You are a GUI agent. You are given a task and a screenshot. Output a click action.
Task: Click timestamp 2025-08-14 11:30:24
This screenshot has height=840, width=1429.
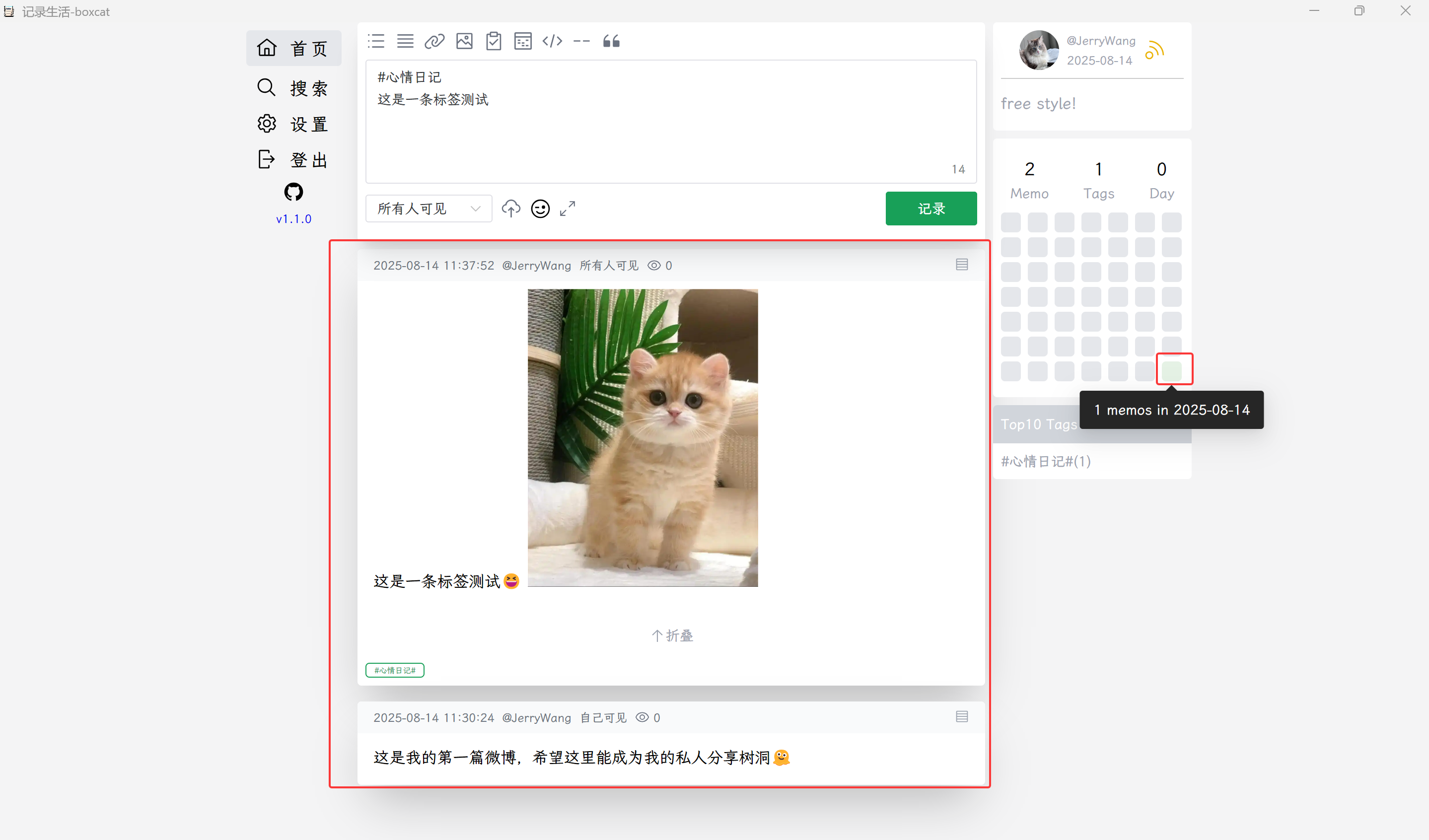(x=433, y=717)
